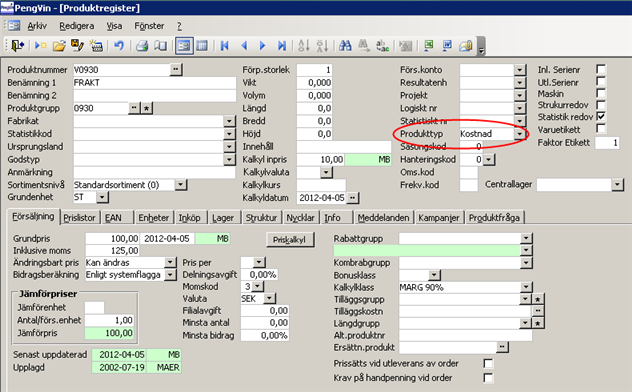
Task: Open the Förs.konto dropdown
Action: click(x=520, y=70)
